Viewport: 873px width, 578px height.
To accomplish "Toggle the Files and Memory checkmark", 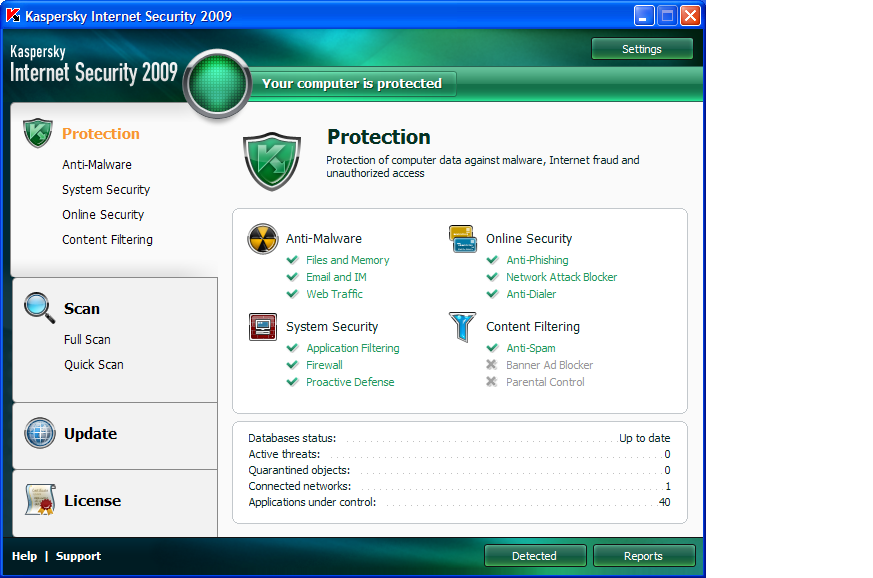I will click(x=292, y=260).
